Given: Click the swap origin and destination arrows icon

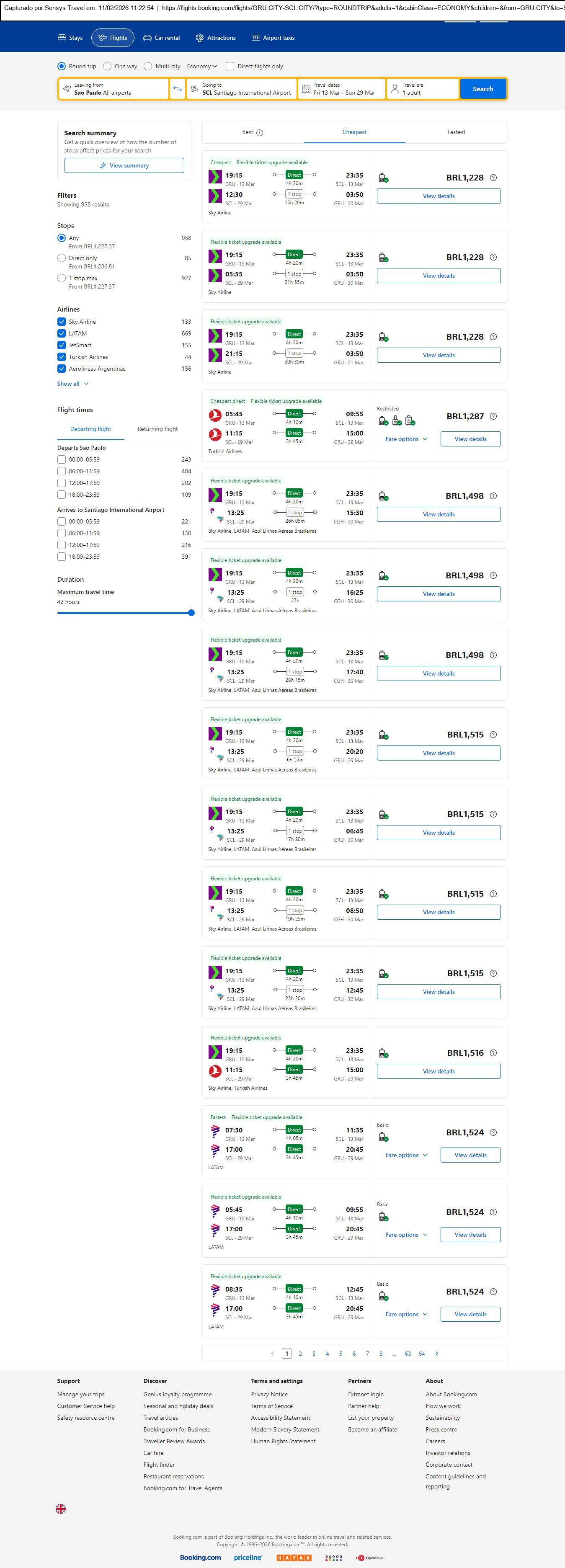Looking at the screenshot, I should pyautogui.click(x=177, y=89).
